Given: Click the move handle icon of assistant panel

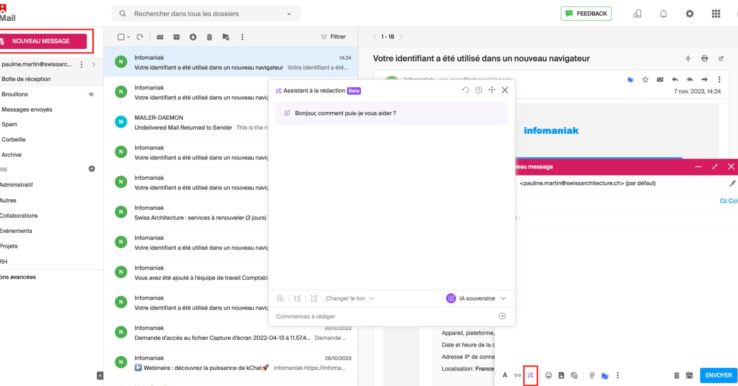Looking at the screenshot, I should click(491, 90).
